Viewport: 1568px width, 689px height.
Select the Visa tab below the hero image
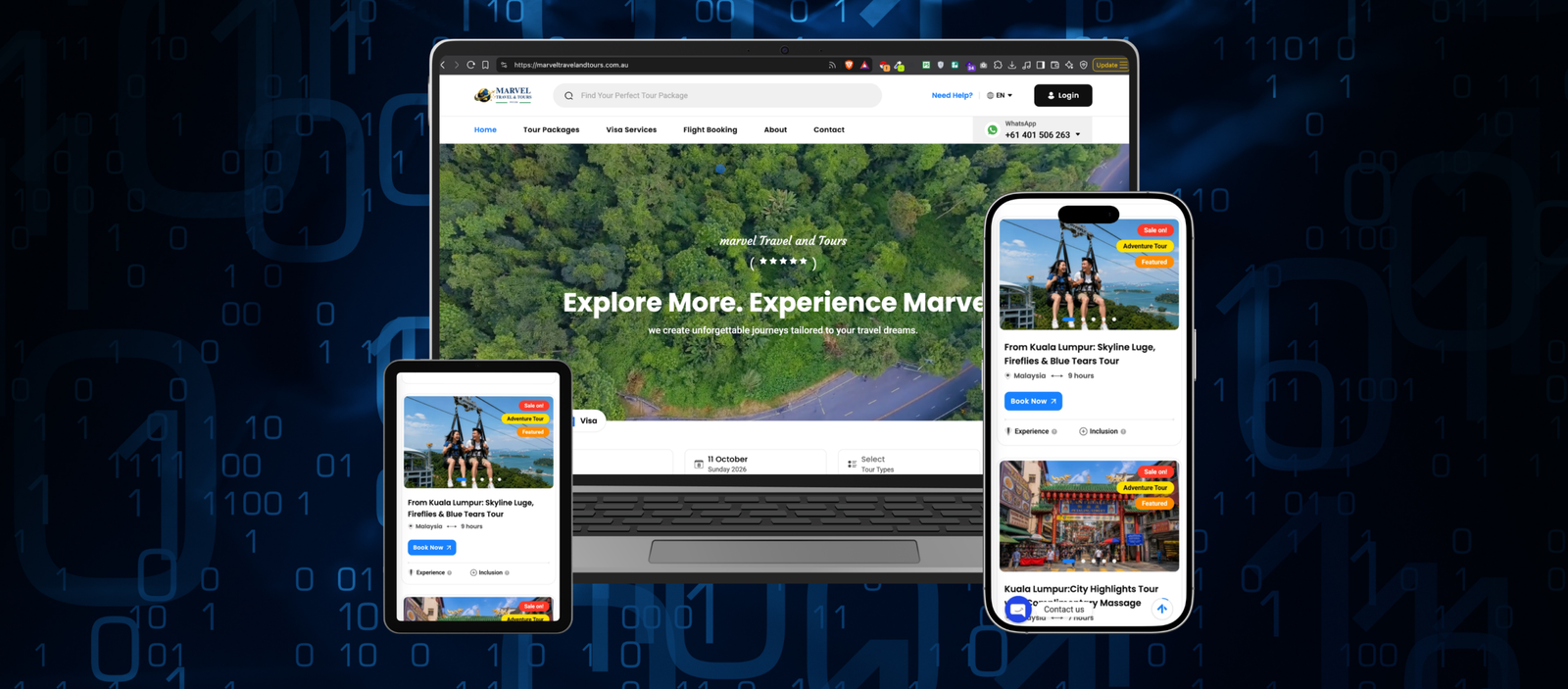pyautogui.click(x=588, y=420)
